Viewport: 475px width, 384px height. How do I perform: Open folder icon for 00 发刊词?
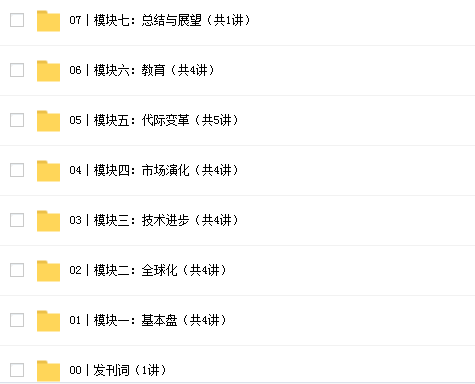[x=48, y=371]
